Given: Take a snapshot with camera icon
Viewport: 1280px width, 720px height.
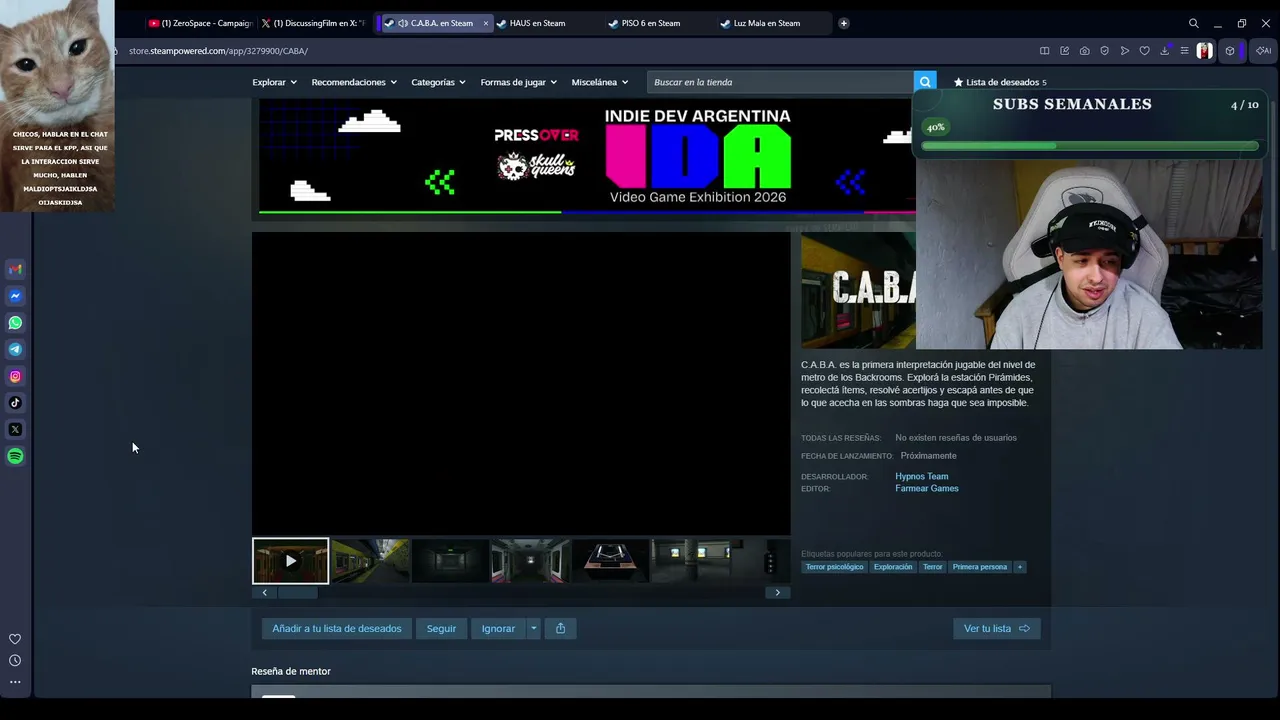Looking at the screenshot, I should [x=1084, y=51].
